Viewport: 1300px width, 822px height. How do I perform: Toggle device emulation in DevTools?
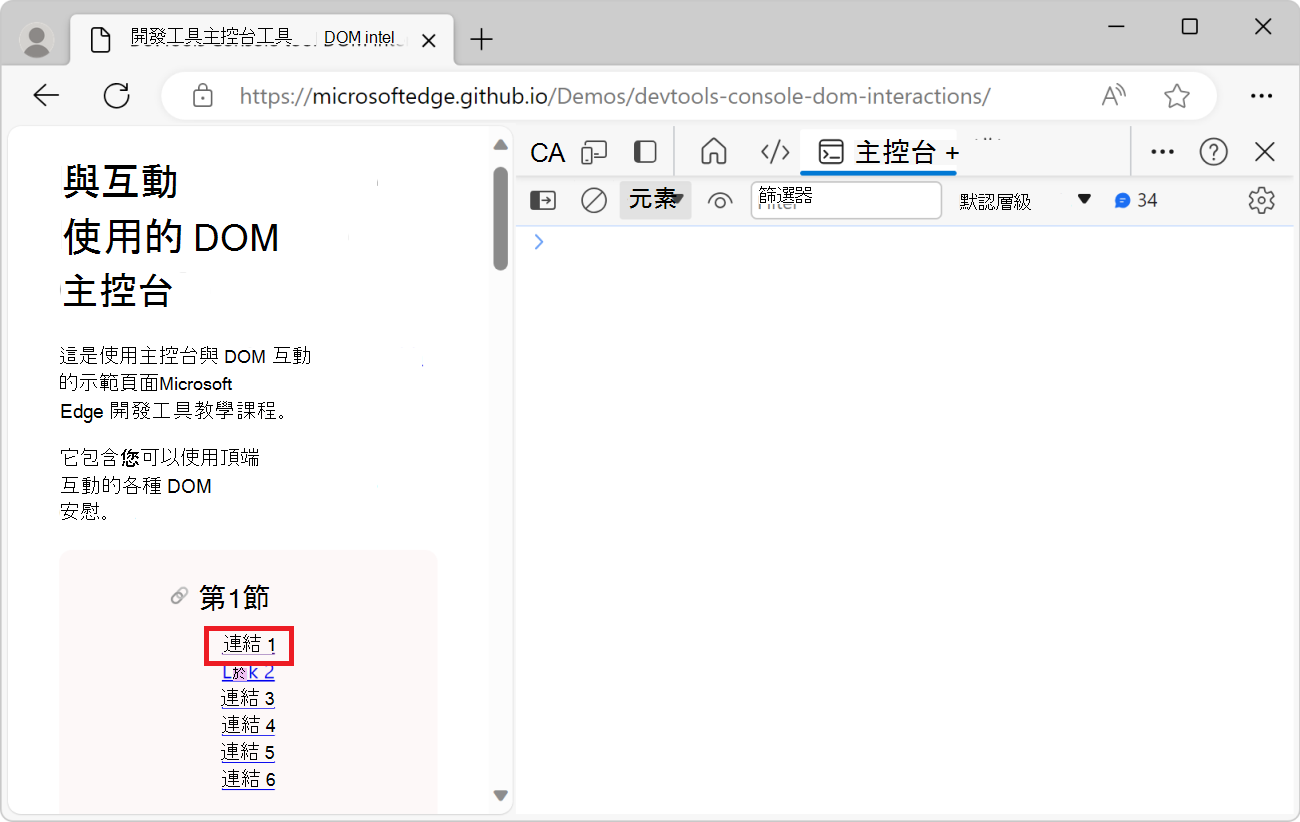tap(595, 152)
